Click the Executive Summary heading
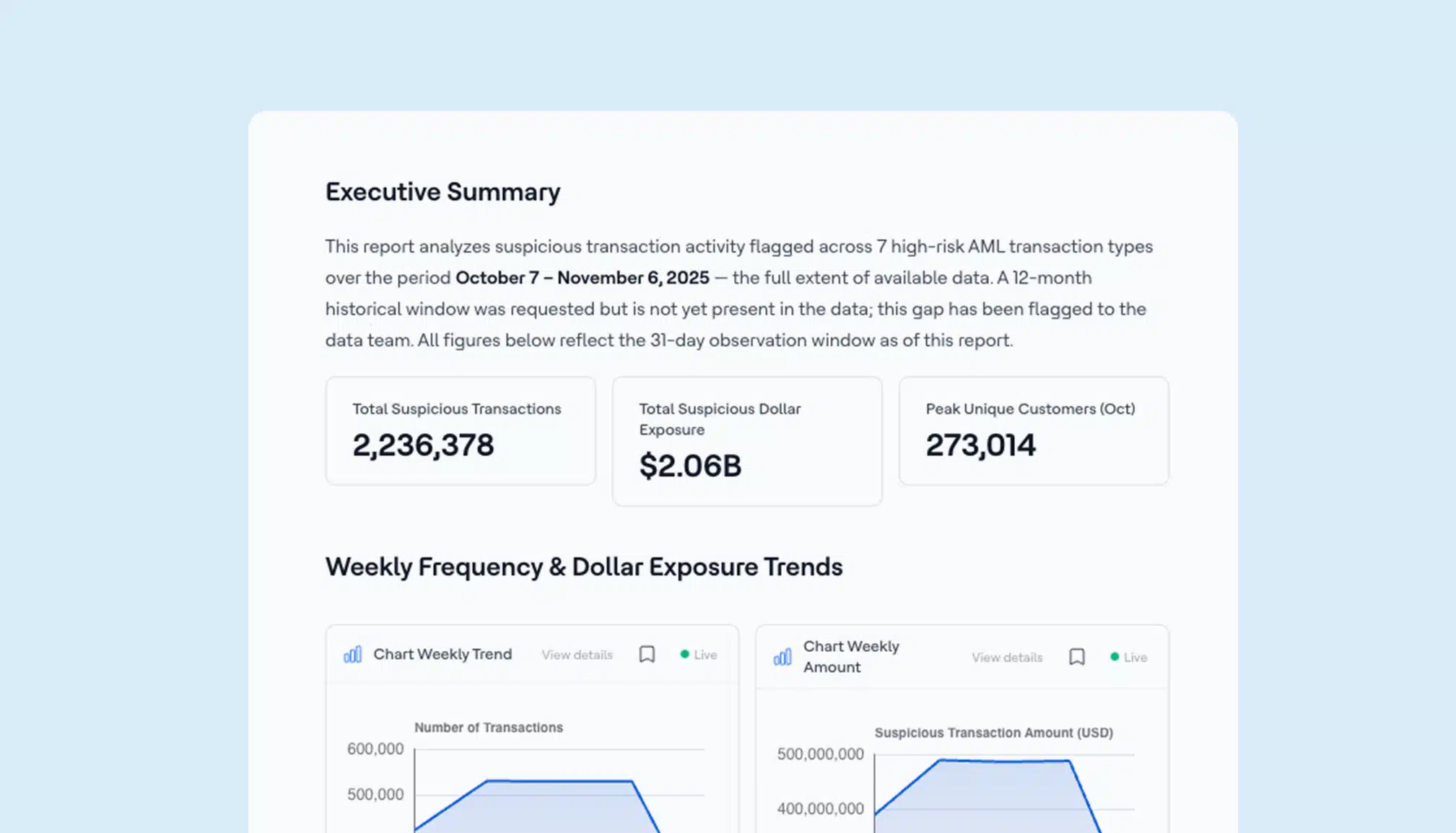This screenshot has width=1456, height=833. tap(443, 192)
